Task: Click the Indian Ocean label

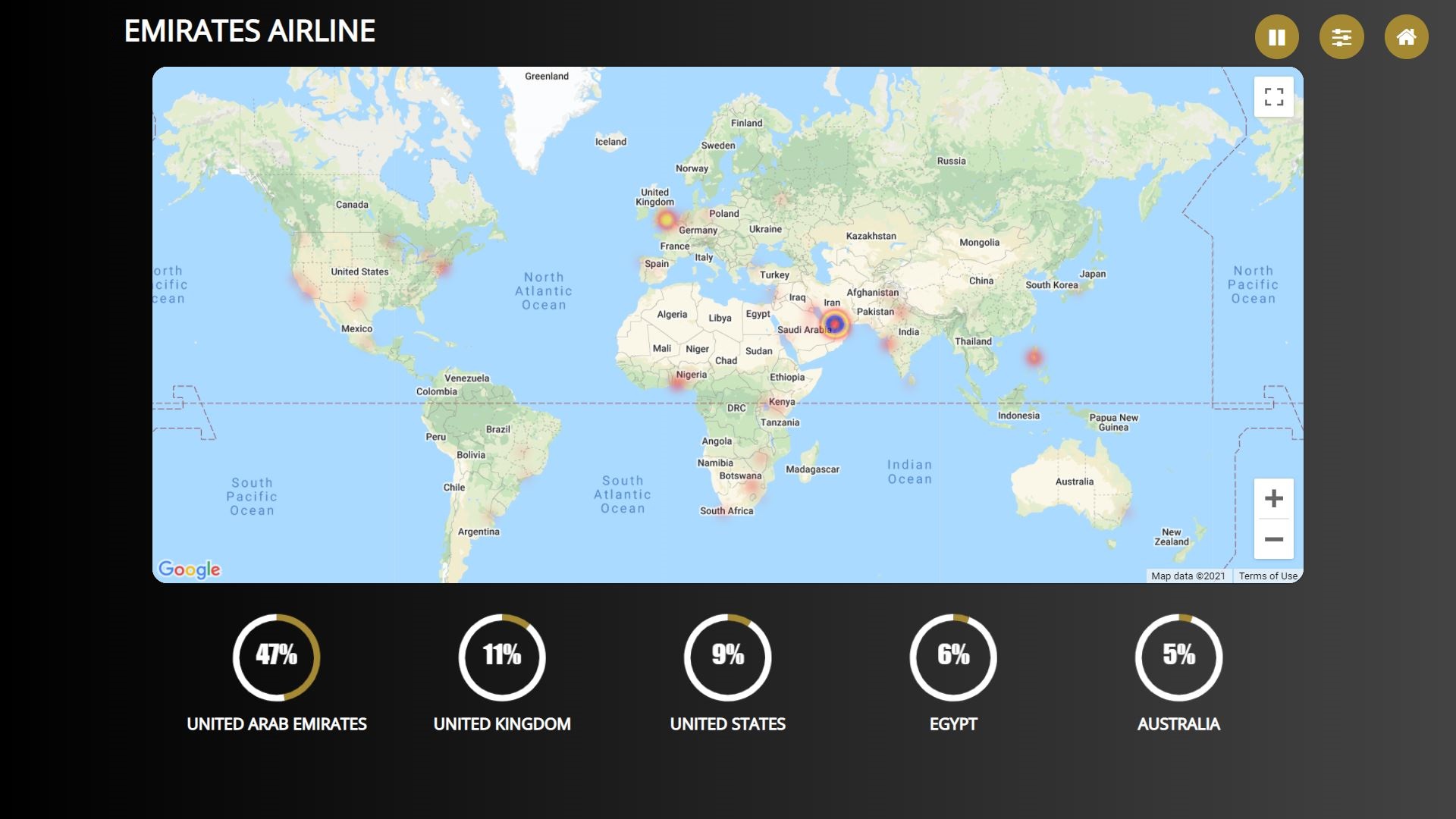Action: (910, 472)
